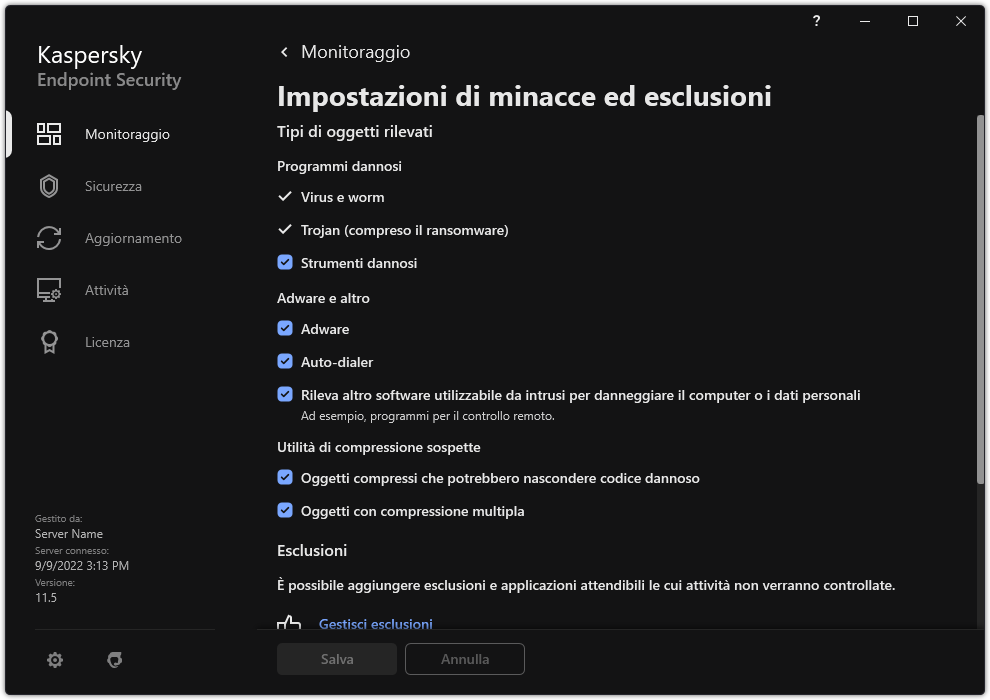Image resolution: width=990 pixels, height=700 pixels.
Task: Cancel changes with the Annulla button
Action: 464,659
